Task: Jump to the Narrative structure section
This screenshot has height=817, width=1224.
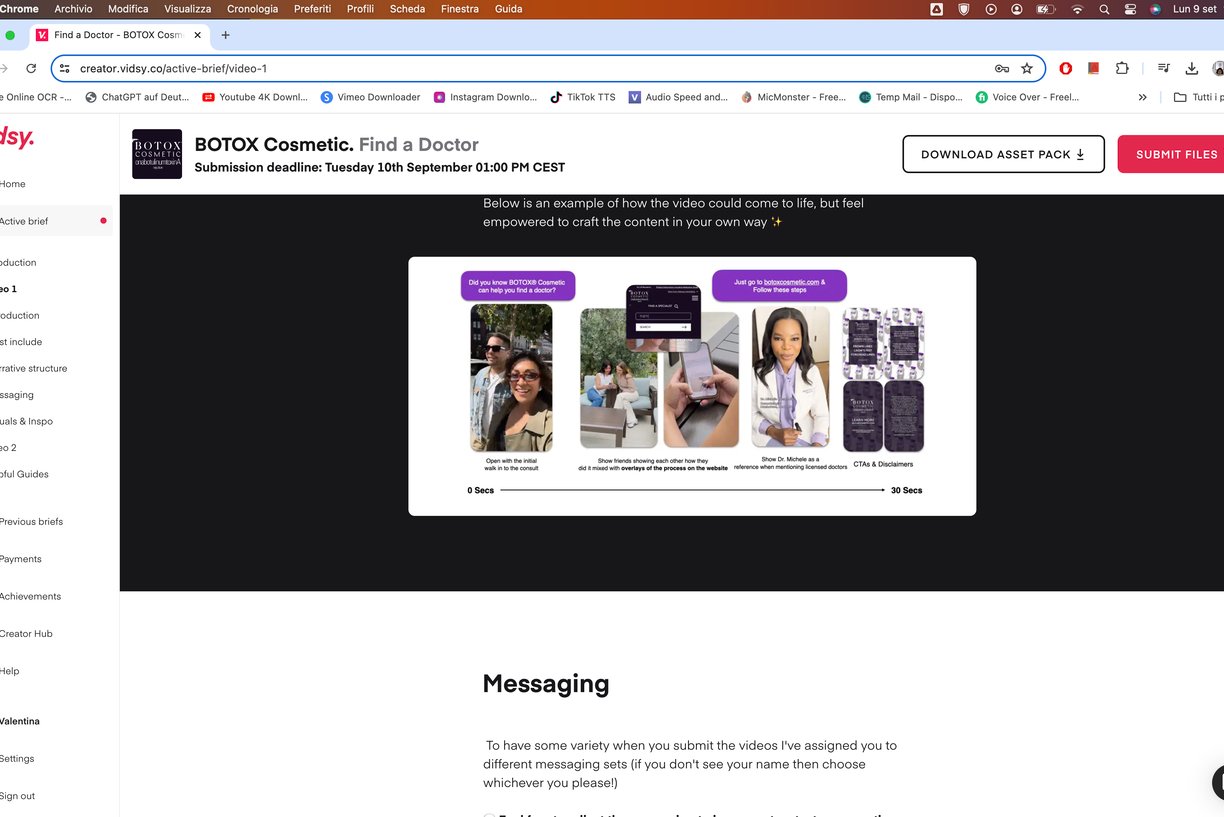Action: pos(34,368)
